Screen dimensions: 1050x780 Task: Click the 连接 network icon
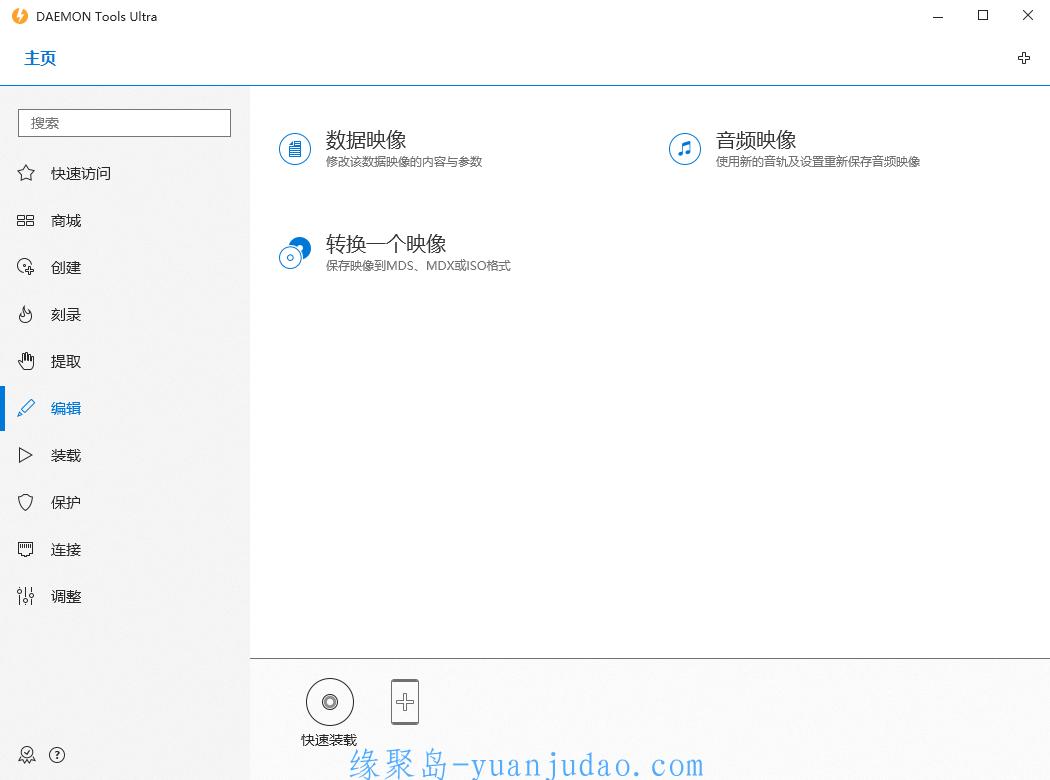[26, 549]
